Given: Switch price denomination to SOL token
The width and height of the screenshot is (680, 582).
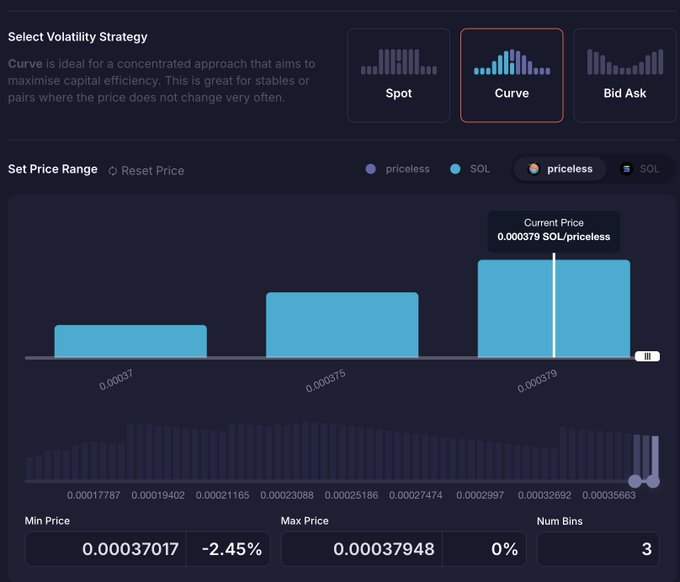Looking at the screenshot, I should click(x=640, y=169).
